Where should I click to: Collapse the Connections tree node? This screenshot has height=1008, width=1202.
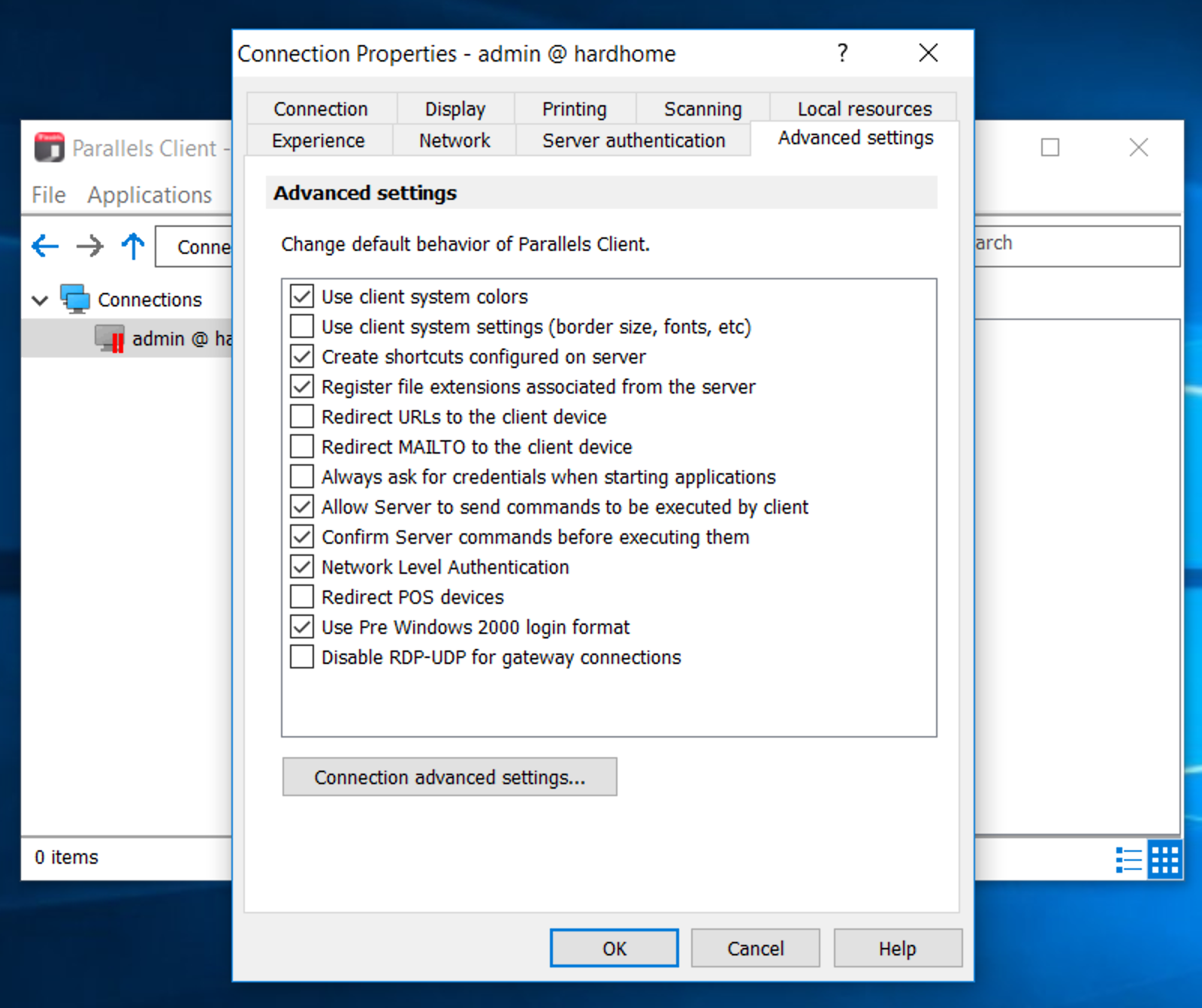click(41, 300)
